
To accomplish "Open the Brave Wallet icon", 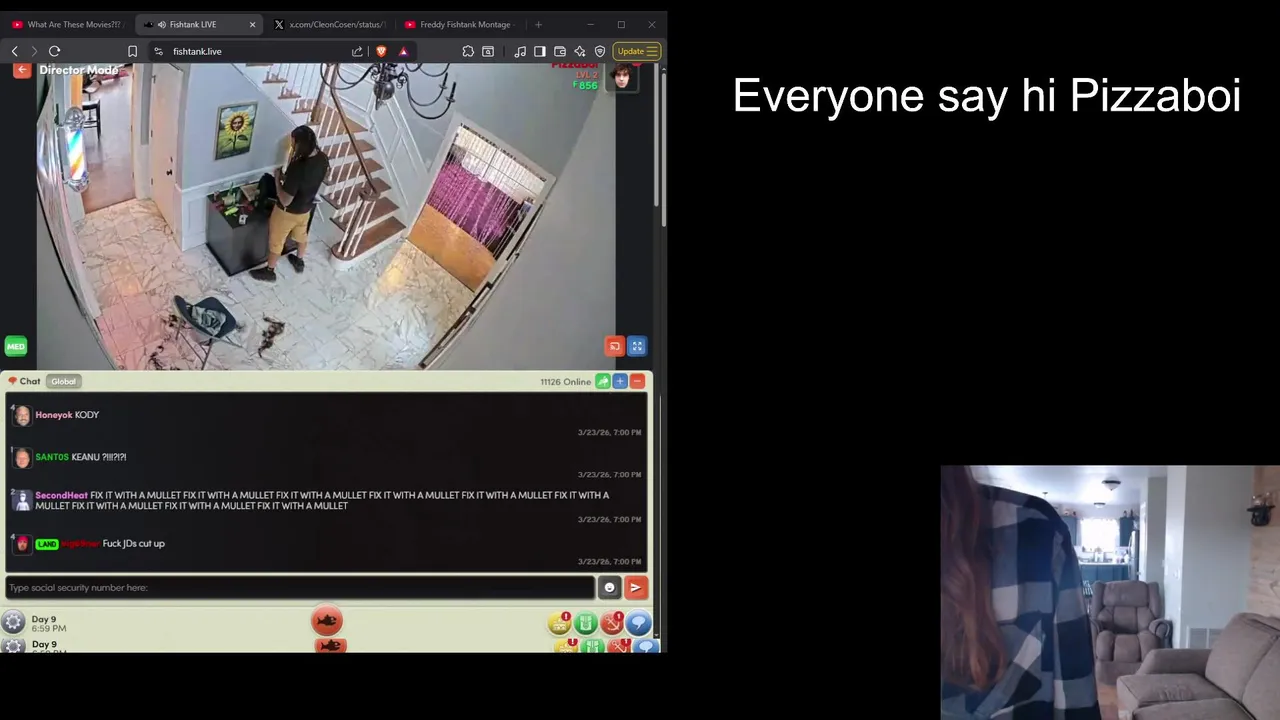I will [x=560, y=51].
